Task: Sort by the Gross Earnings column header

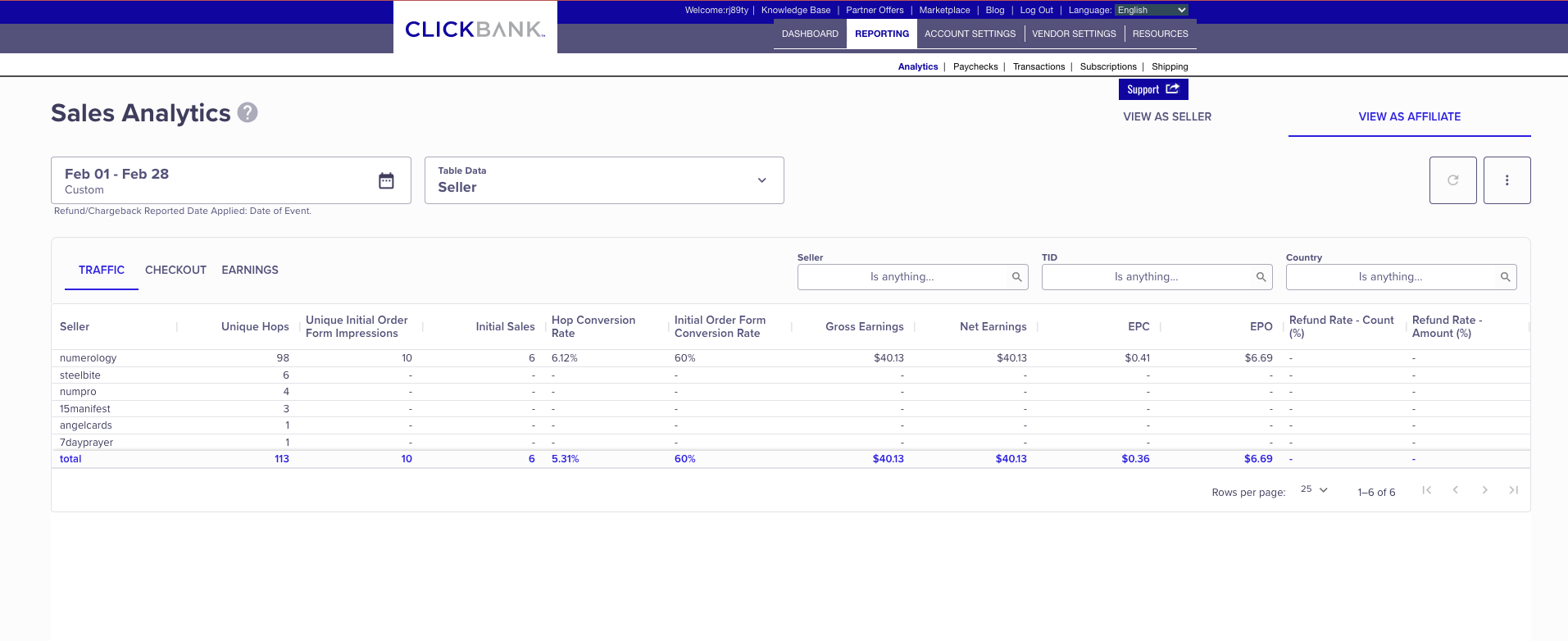Action: click(864, 326)
